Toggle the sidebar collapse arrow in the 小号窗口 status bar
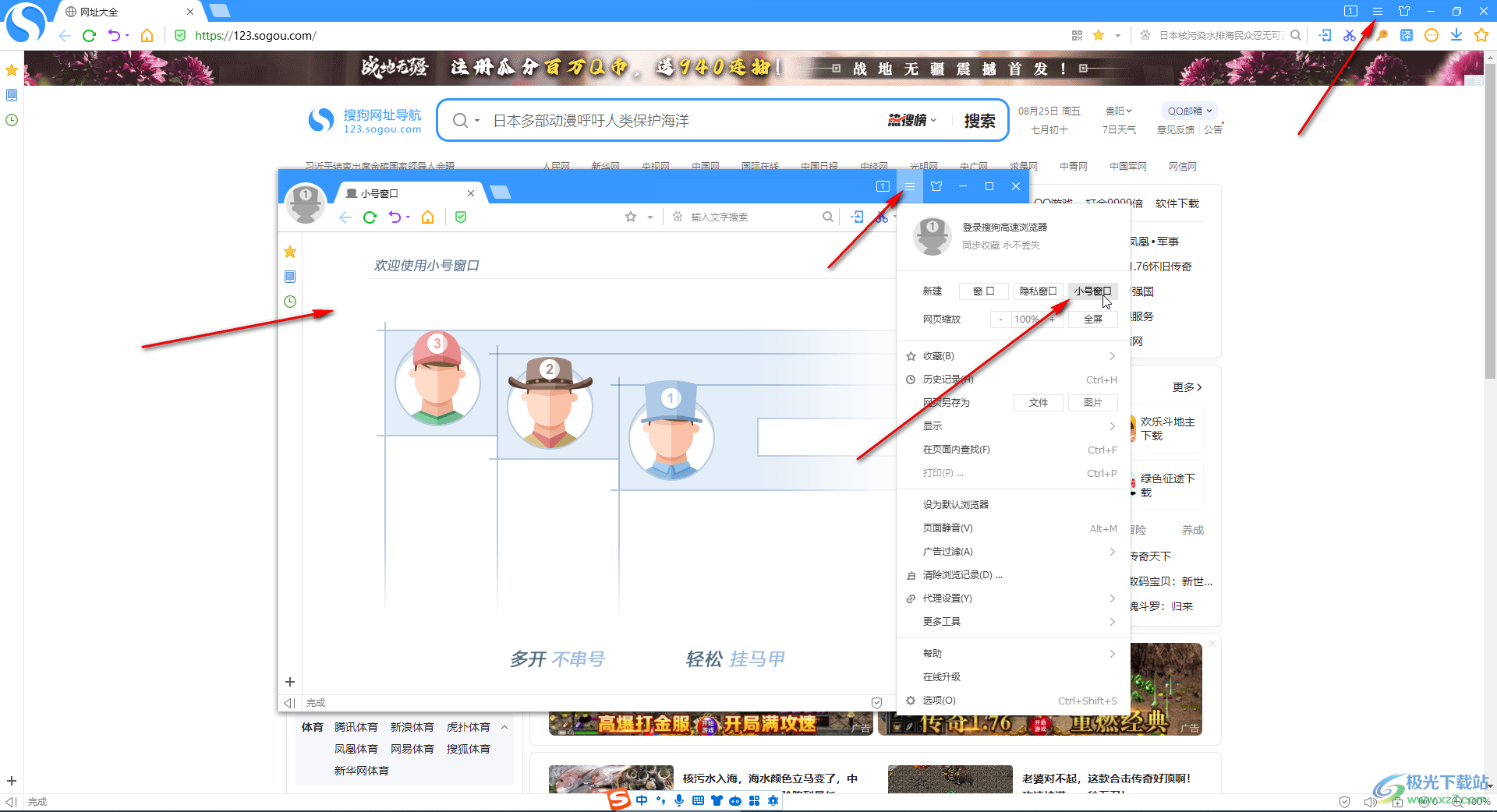The height and width of the screenshot is (812, 1497). (x=289, y=703)
